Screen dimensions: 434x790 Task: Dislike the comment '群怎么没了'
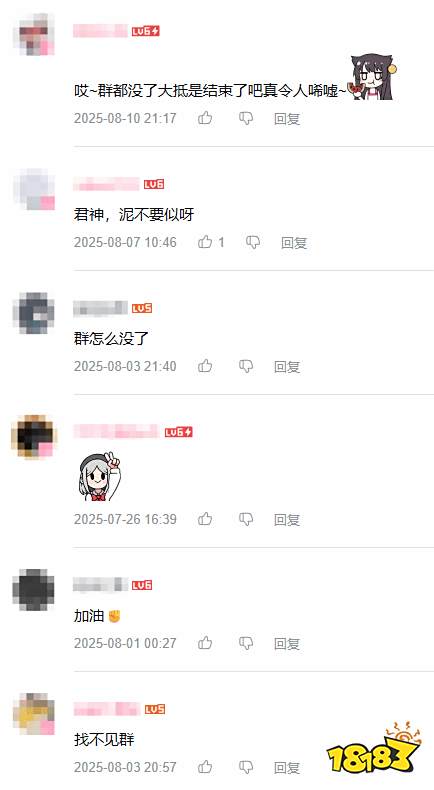245,366
